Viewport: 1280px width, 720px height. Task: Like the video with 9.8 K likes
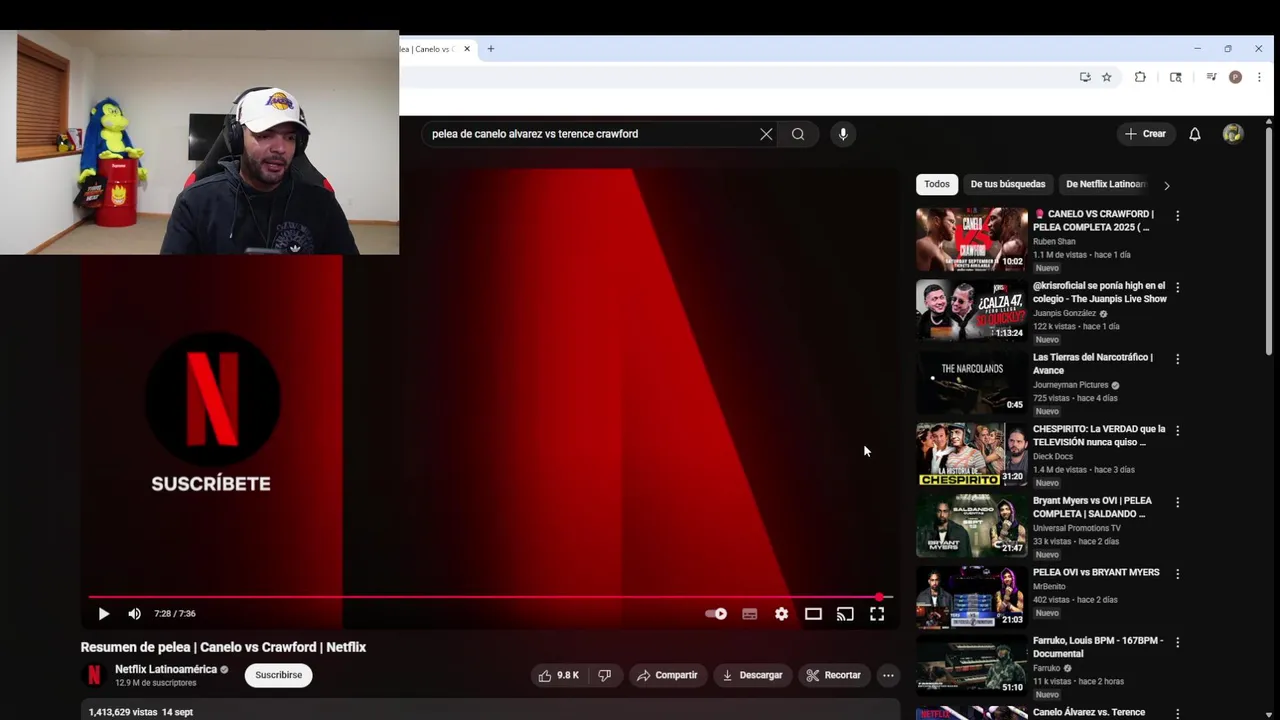point(559,675)
